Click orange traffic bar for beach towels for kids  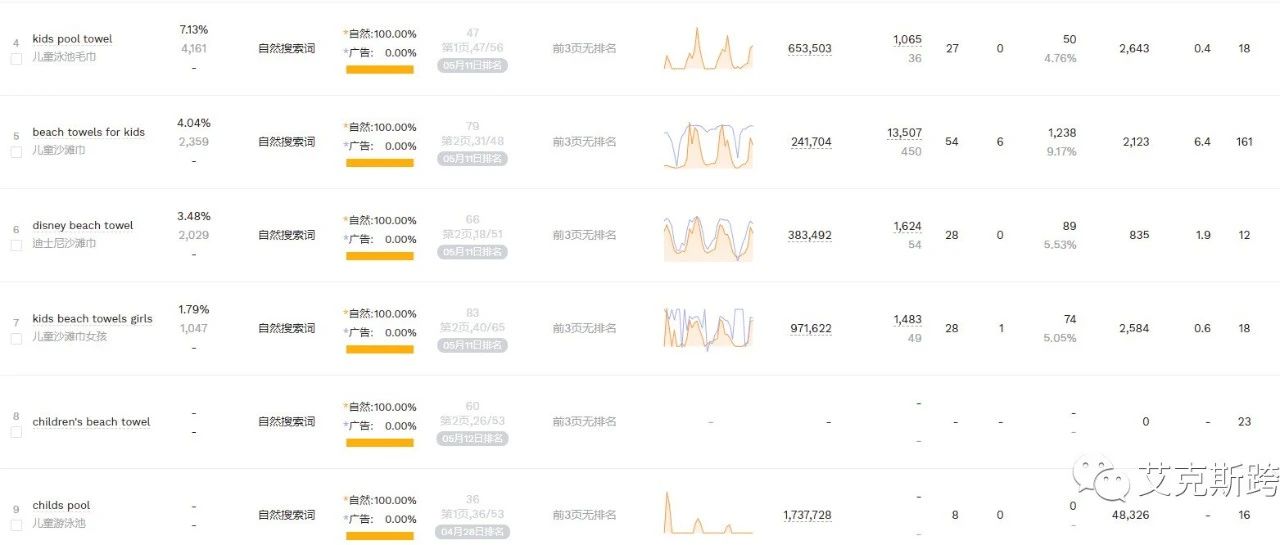pyautogui.click(x=380, y=163)
